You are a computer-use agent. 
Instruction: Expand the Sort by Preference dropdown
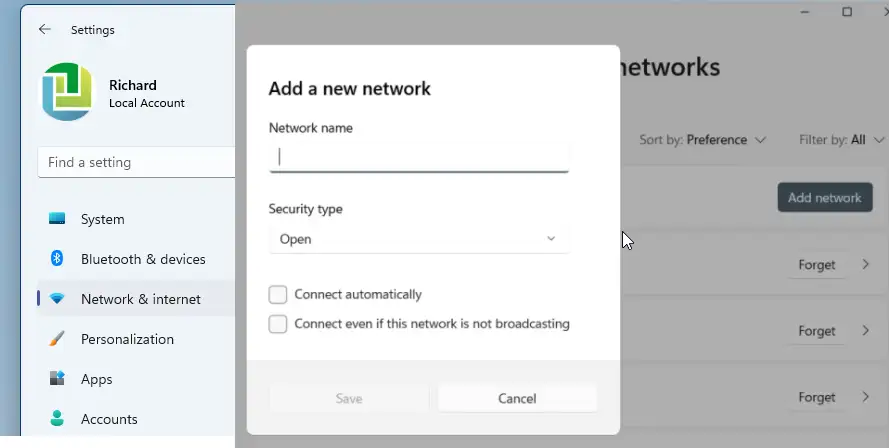702,140
